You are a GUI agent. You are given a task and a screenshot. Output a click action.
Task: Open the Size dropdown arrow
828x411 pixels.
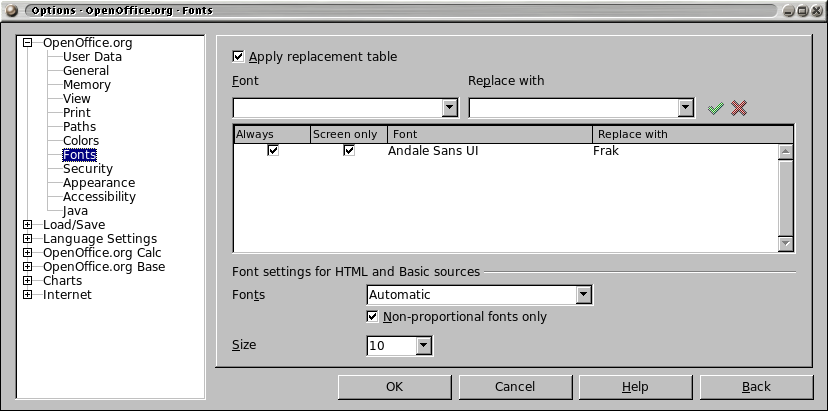(424, 345)
